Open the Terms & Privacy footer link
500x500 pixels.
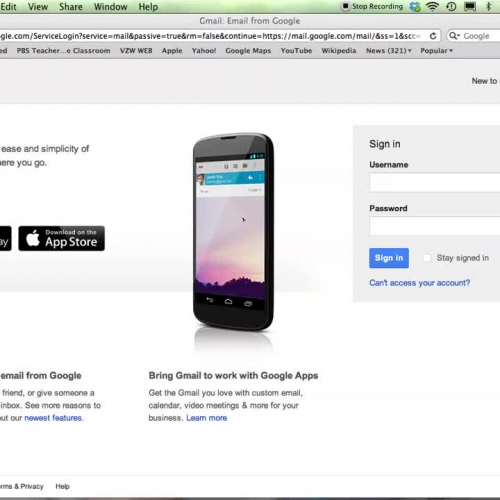point(22,486)
